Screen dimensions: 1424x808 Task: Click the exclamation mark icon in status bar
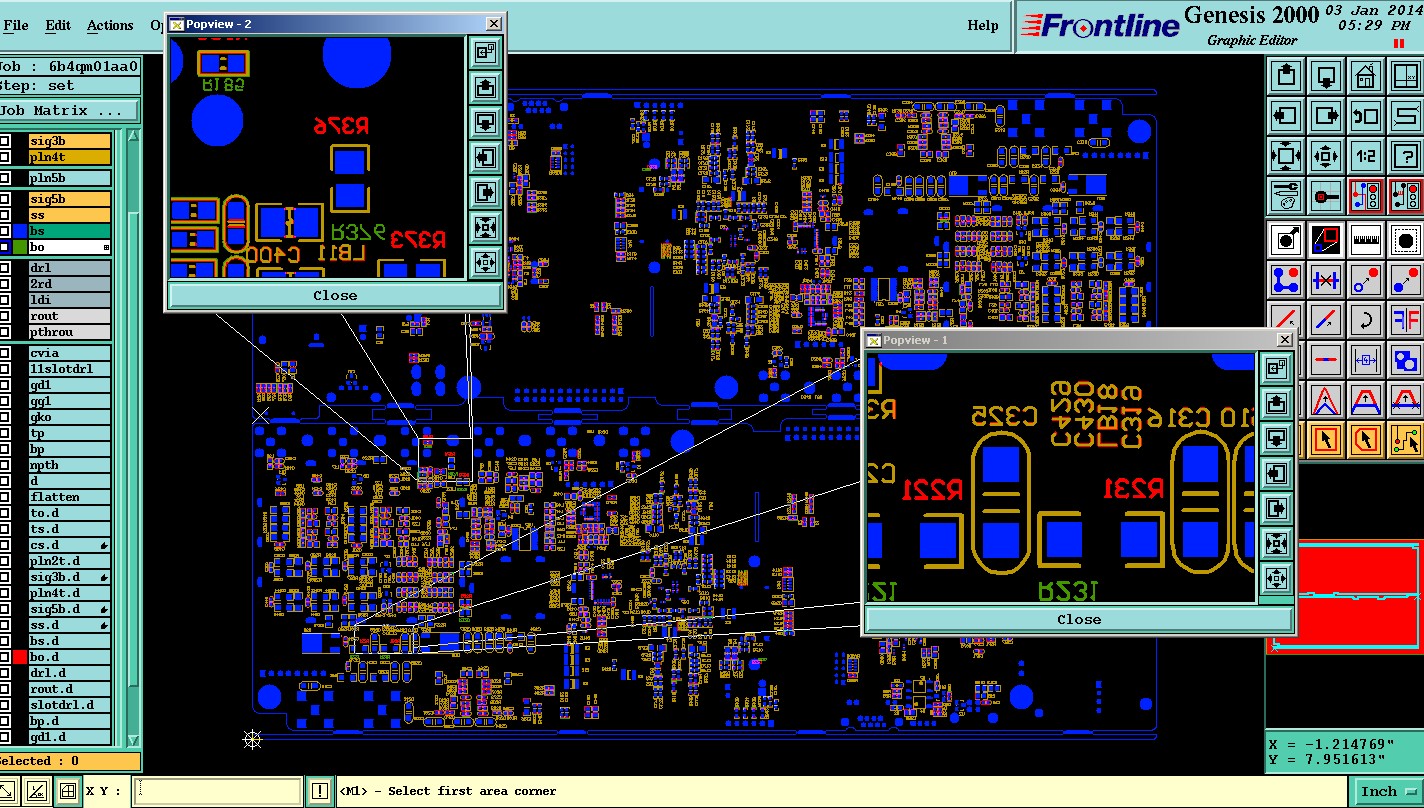319,791
